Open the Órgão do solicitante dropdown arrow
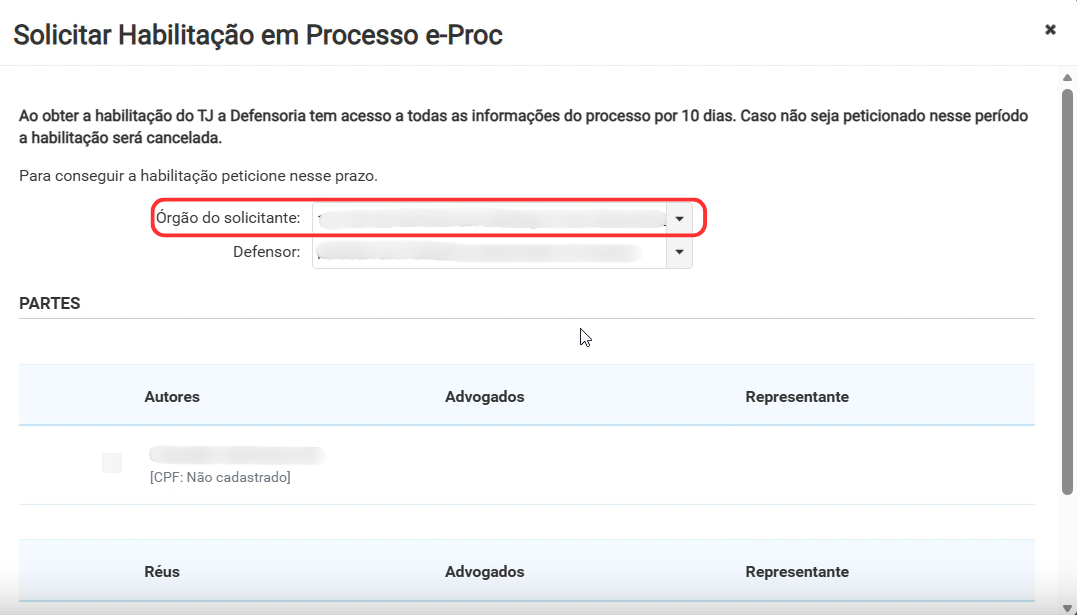 [x=679, y=219]
